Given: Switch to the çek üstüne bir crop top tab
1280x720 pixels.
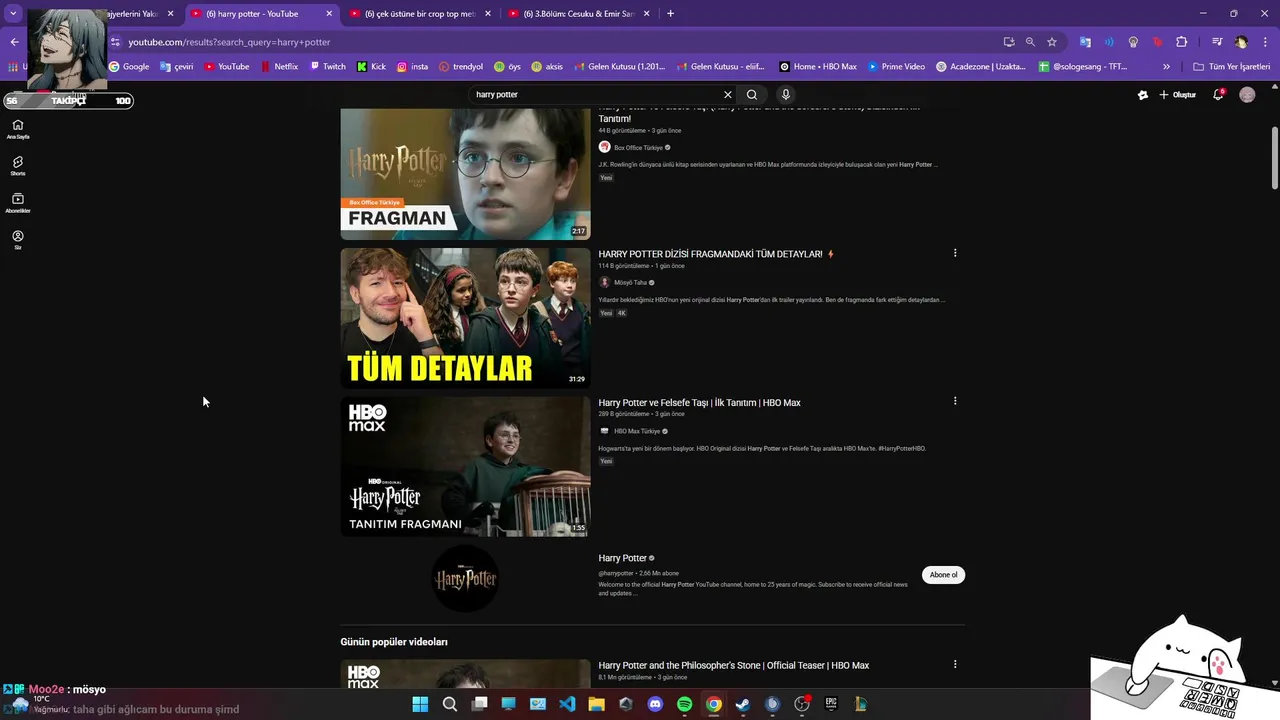Looking at the screenshot, I should pos(419,14).
